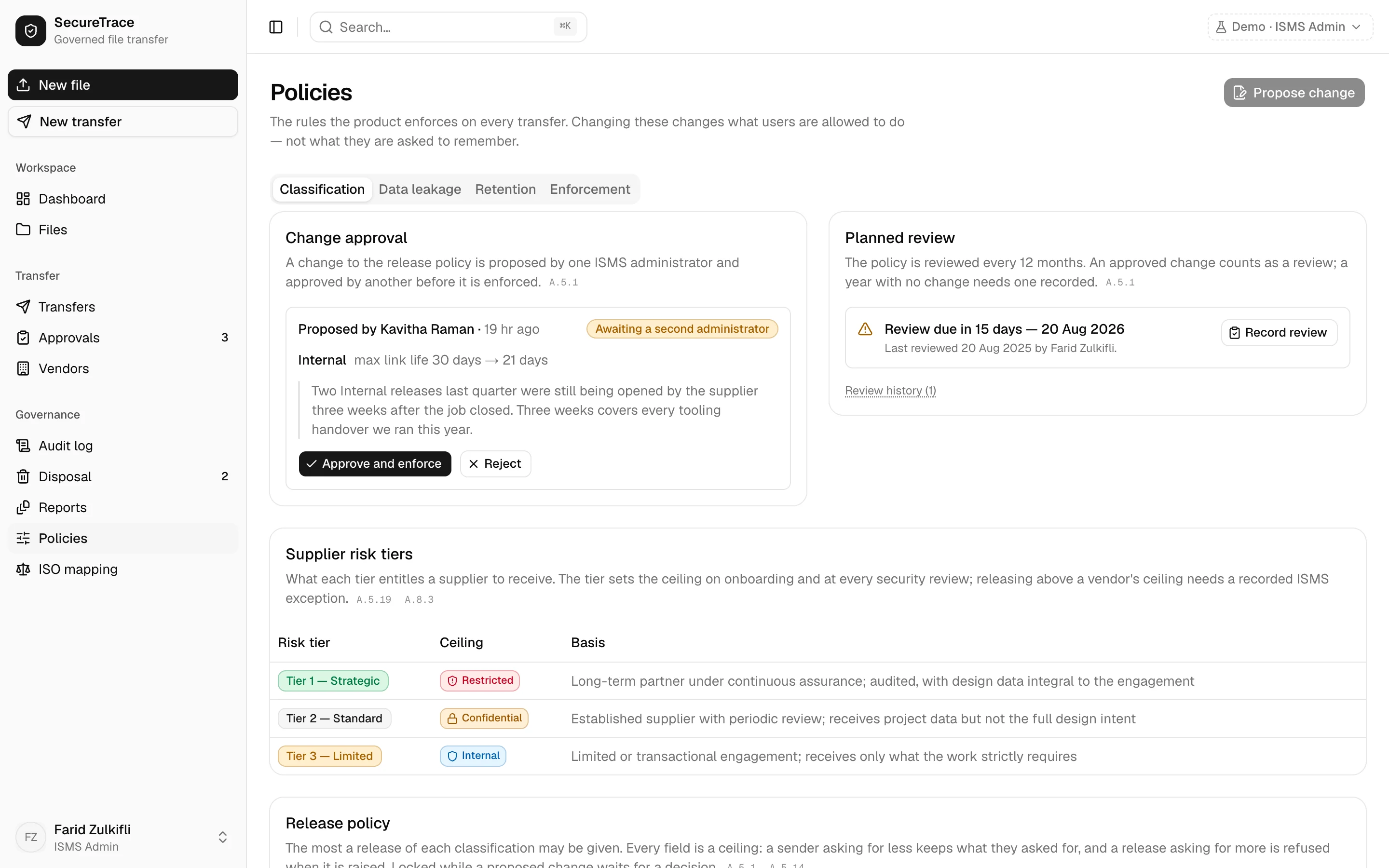Screen dimensions: 1389x868
Task: Open Files in the sidebar
Action: (123, 230)
